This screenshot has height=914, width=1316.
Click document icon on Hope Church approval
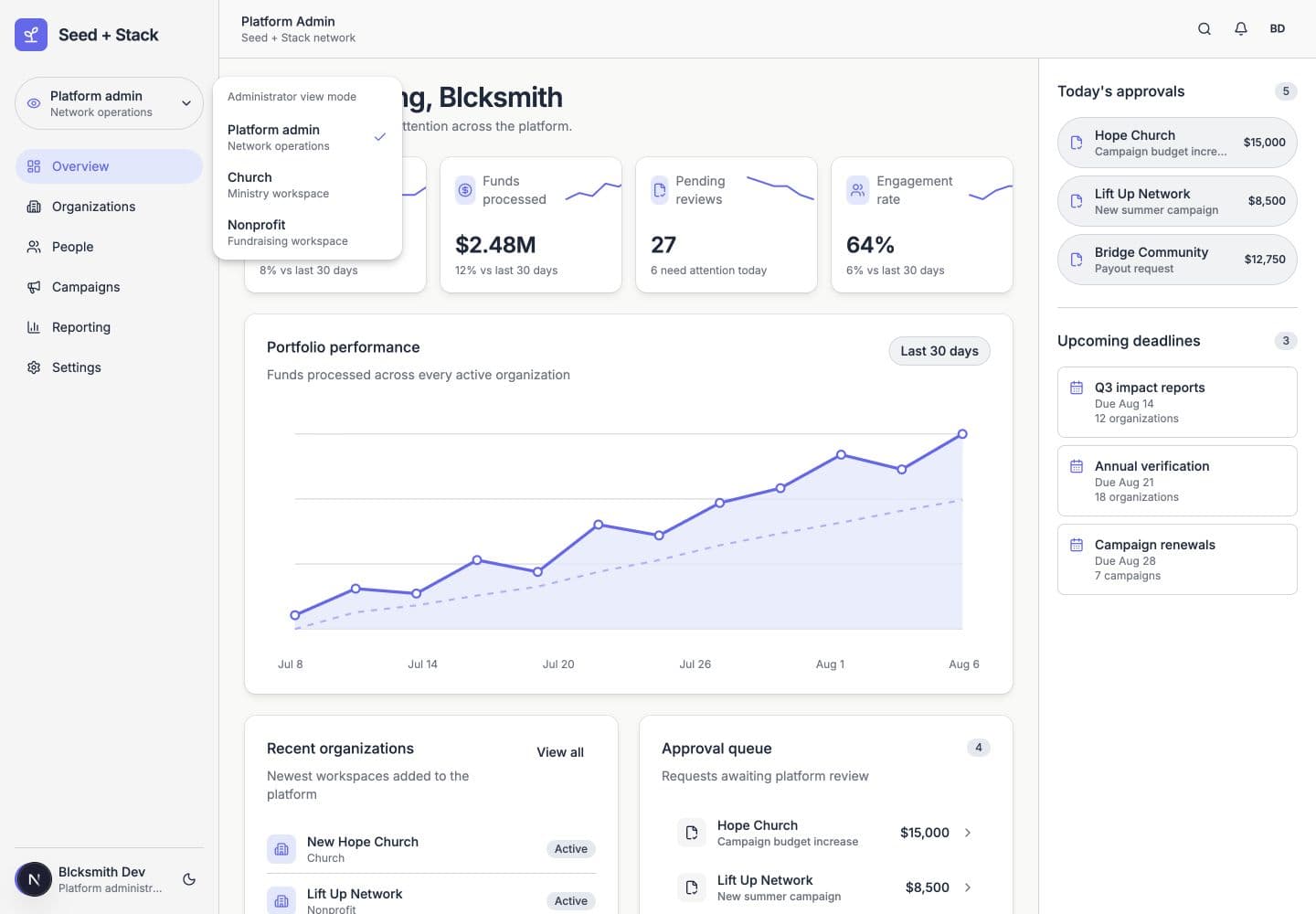click(x=1077, y=143)
